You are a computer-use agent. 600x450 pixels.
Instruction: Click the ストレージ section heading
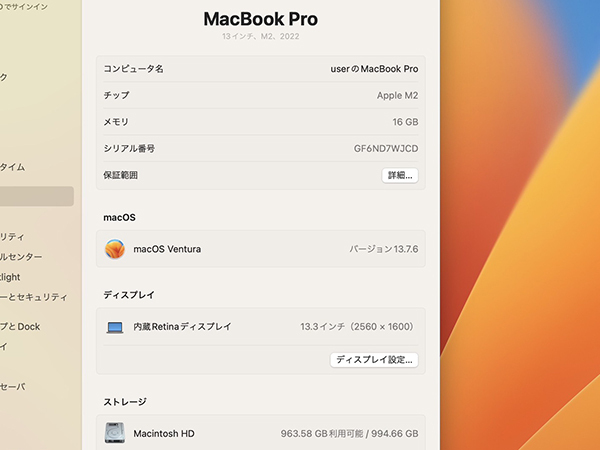125,402
